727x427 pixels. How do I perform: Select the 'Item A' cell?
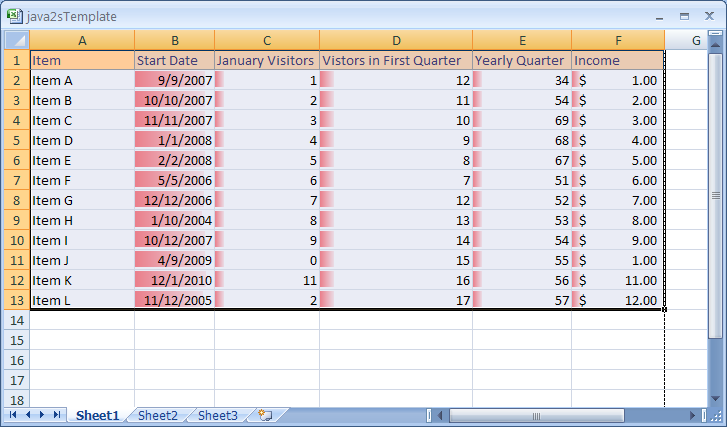click(82, 80)
